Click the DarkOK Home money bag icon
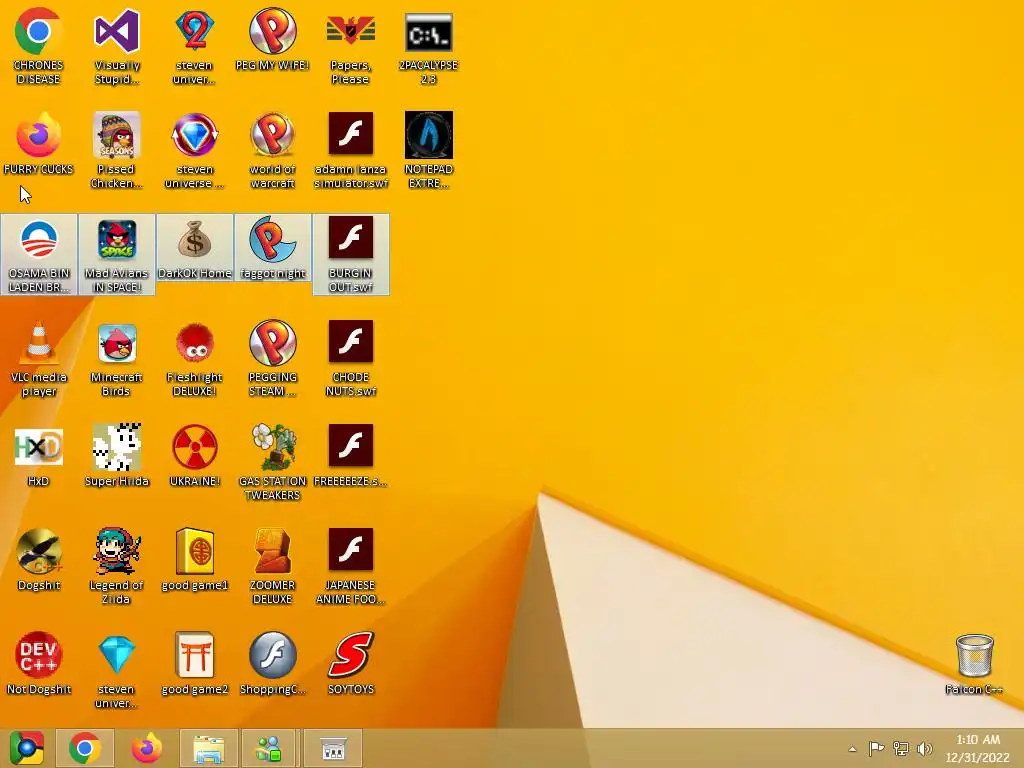This screenshot has width=1024, height=768. pyautogui.click(x=195, y=248)
